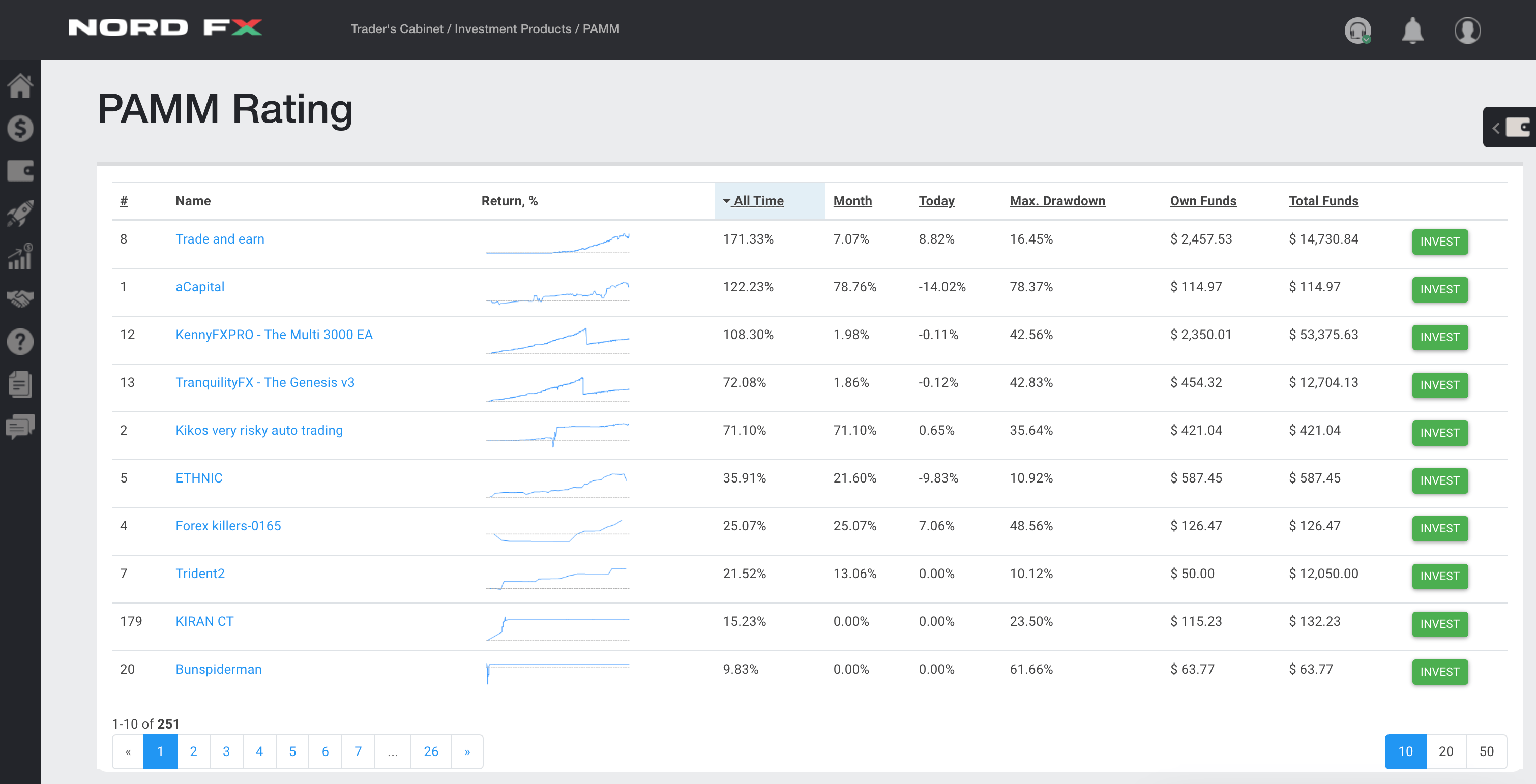Invest in Kikos very risky auto trading
Image resolution: width=1536 pixels, height=784 pixels.
(1439, 432)
